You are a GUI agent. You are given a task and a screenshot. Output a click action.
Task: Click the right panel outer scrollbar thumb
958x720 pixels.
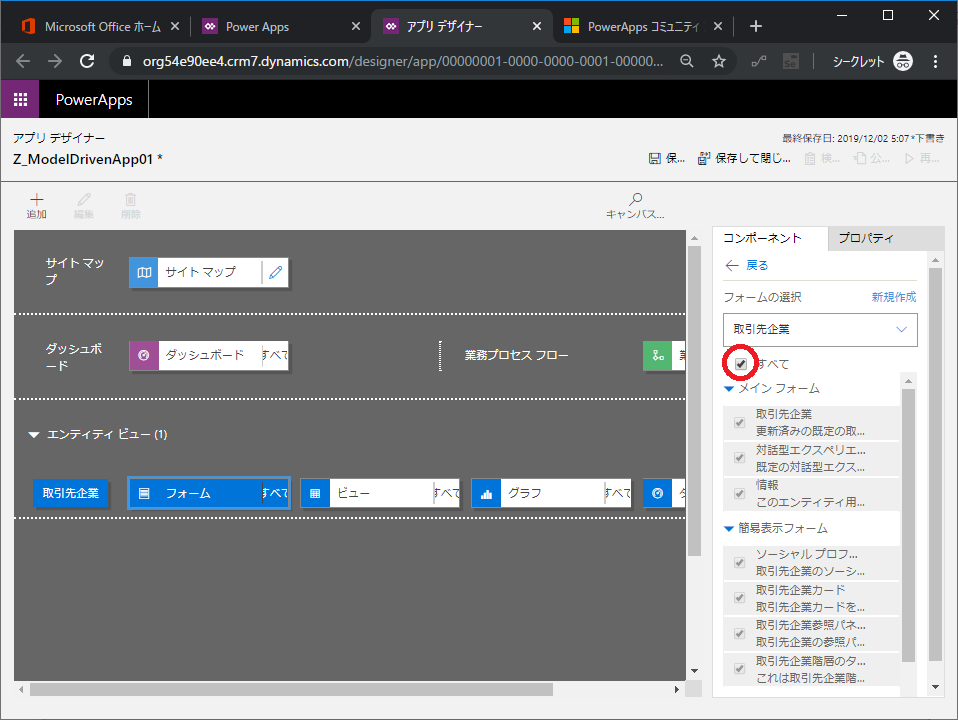coord(935,465)
